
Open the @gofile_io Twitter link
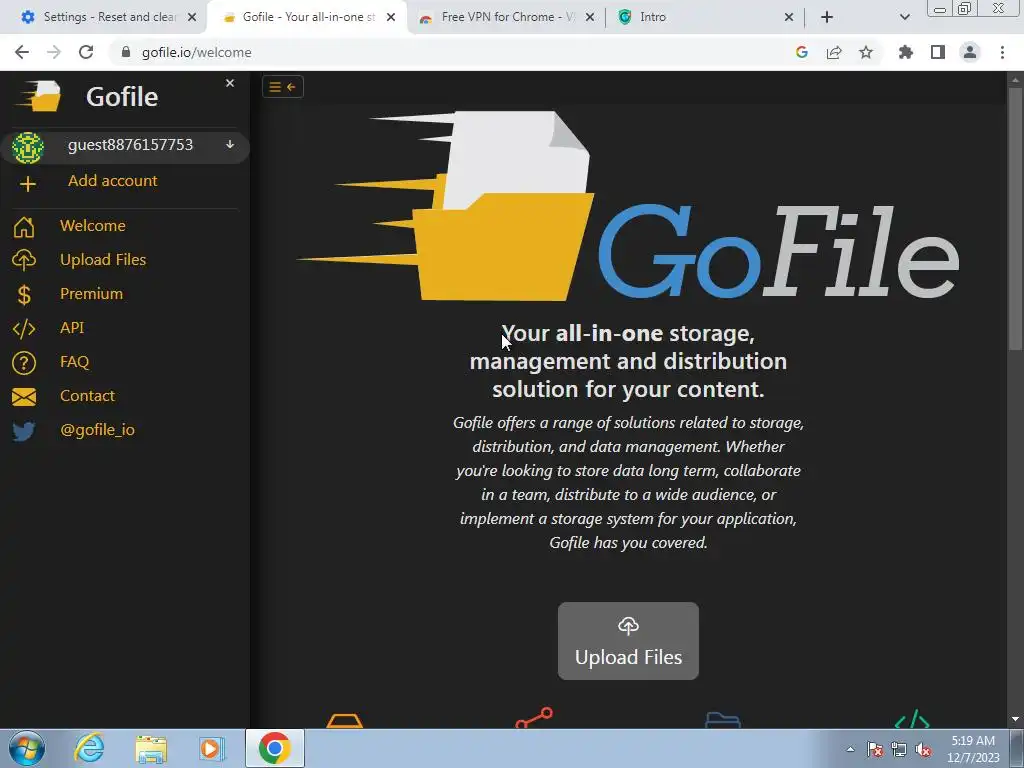pyautogui.click(x=97, y=430)
